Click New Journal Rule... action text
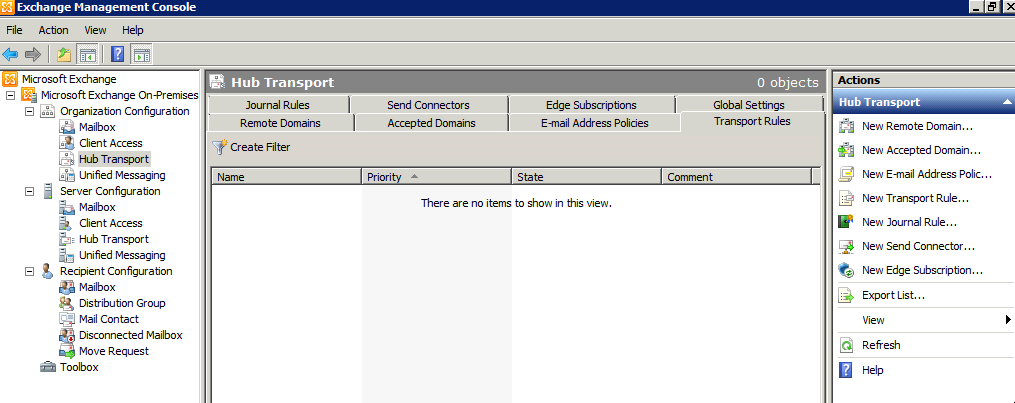Viewport: 1015px width, 403px height. (909, 222)
